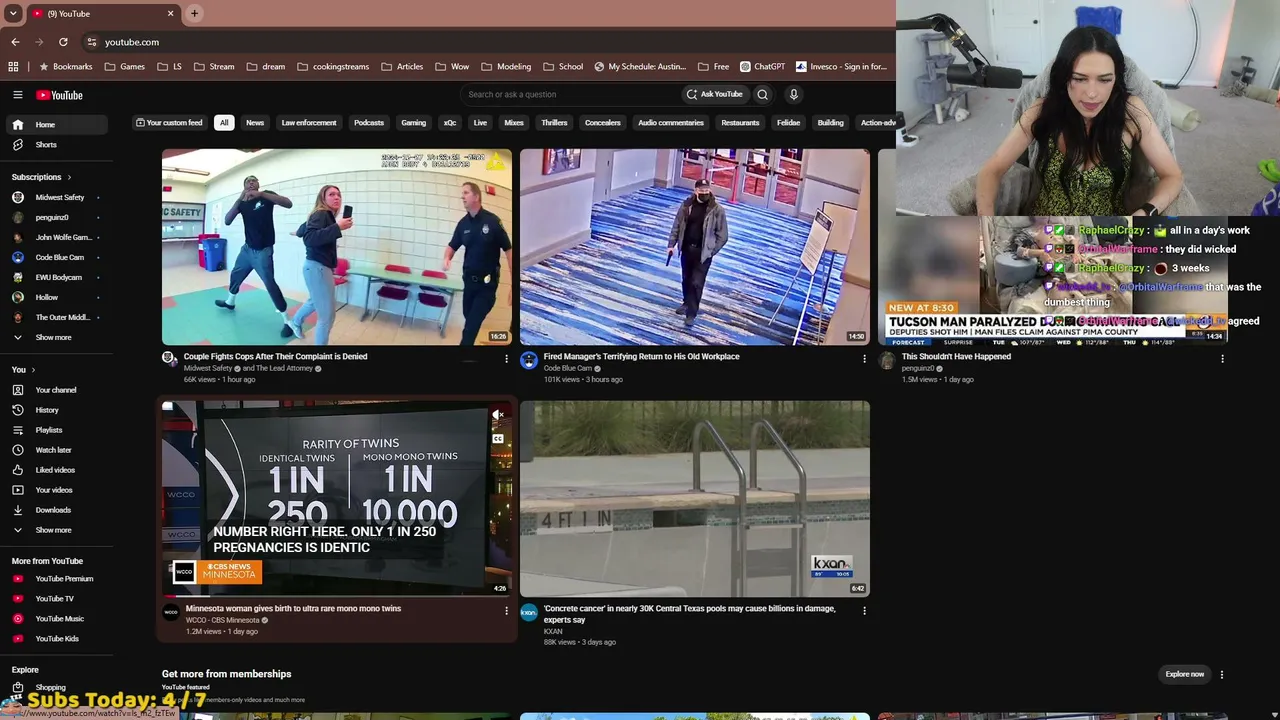Start voice search with the microphone icon
Image resolution: width=1280 pixels, height=720 pixels.
794,95
